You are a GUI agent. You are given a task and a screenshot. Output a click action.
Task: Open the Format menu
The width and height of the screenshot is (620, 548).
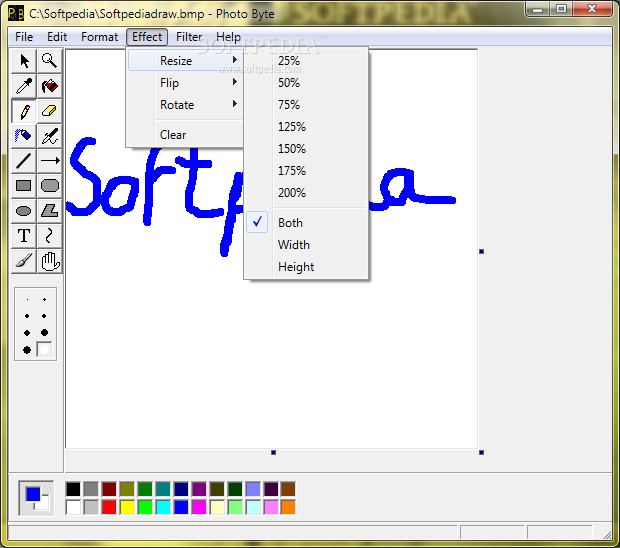(x=99, y=37)
